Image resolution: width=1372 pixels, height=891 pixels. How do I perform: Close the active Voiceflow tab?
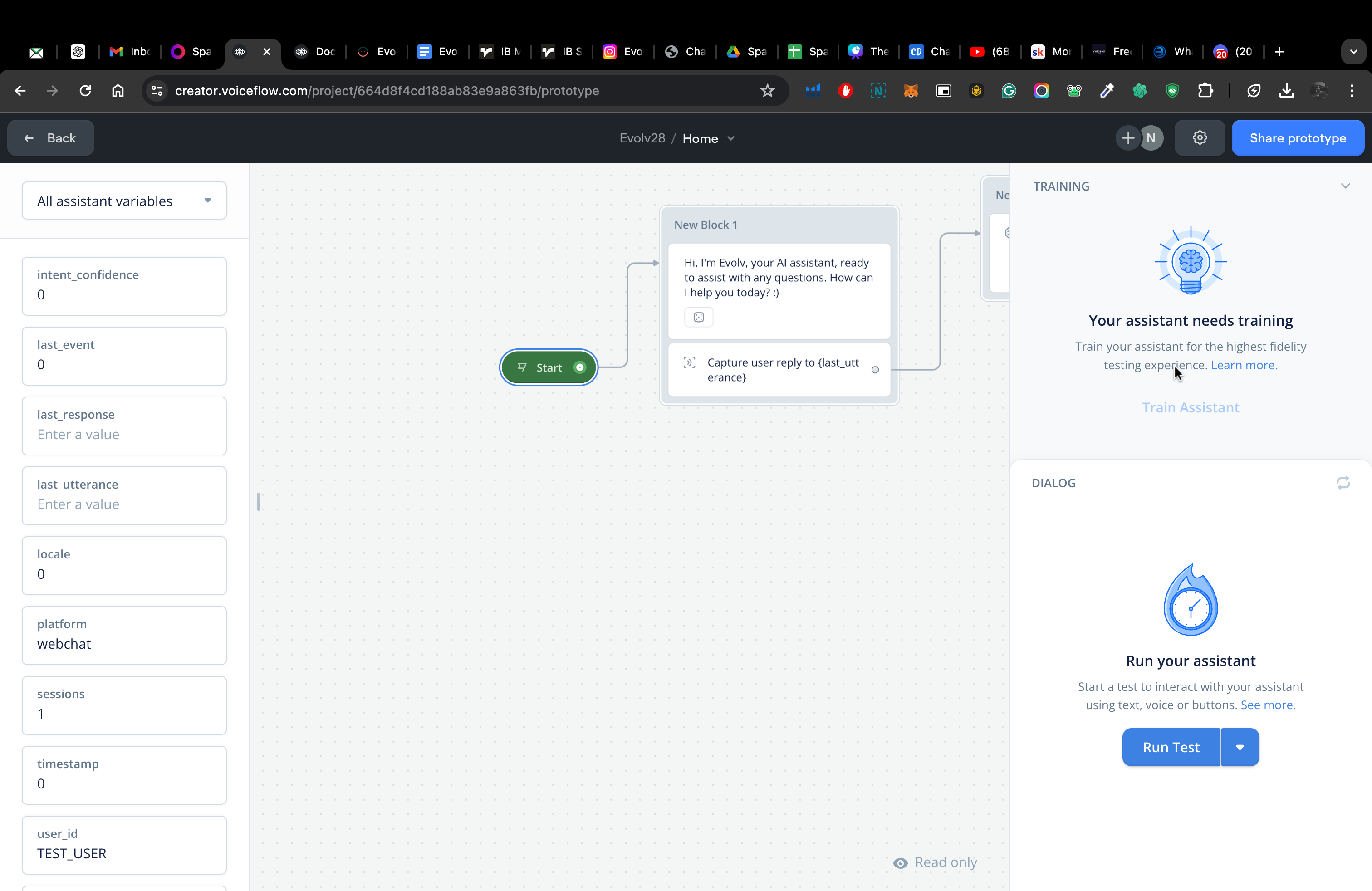(x=267, y=52)
